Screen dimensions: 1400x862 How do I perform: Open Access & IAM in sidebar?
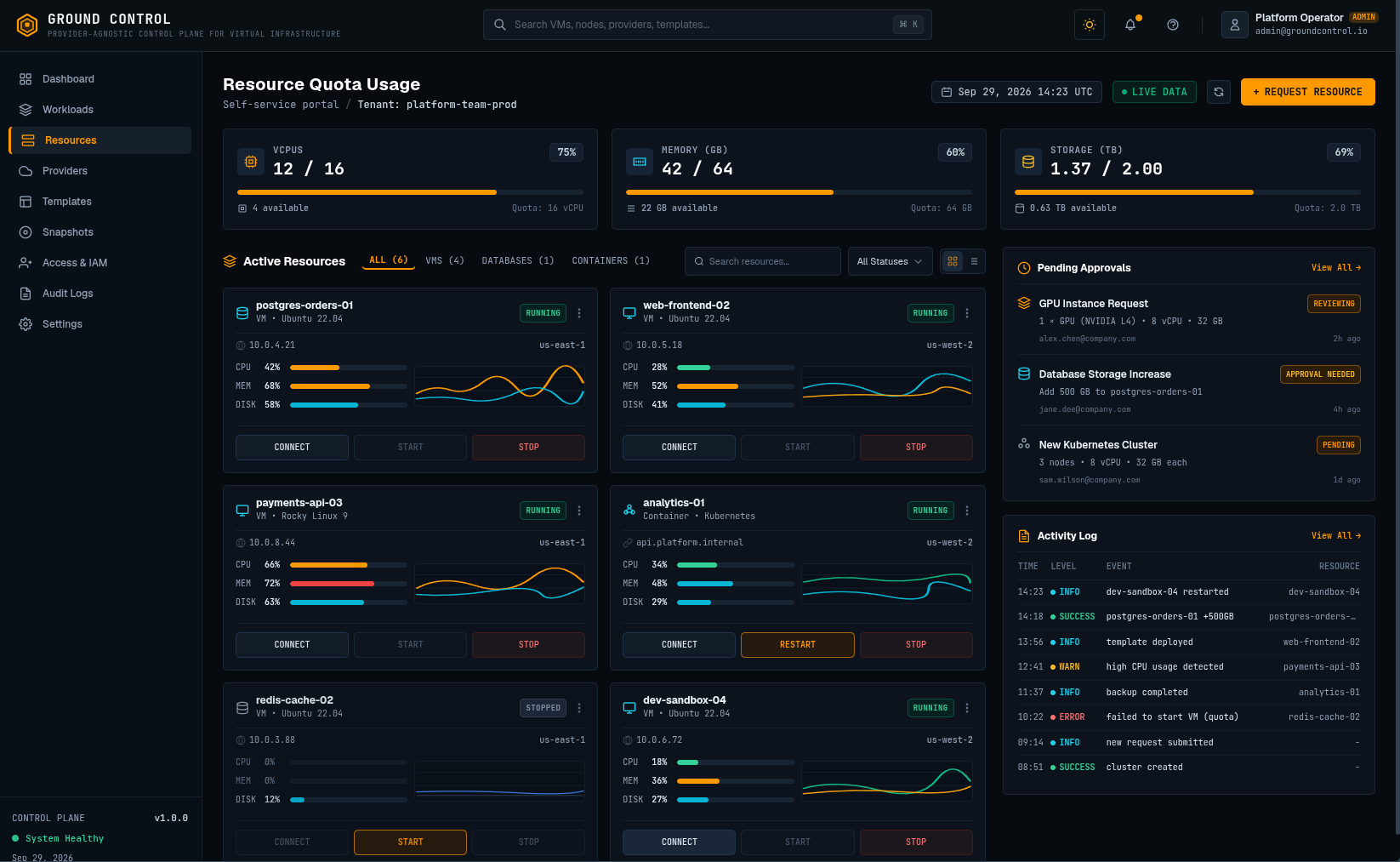coord(100,263)
